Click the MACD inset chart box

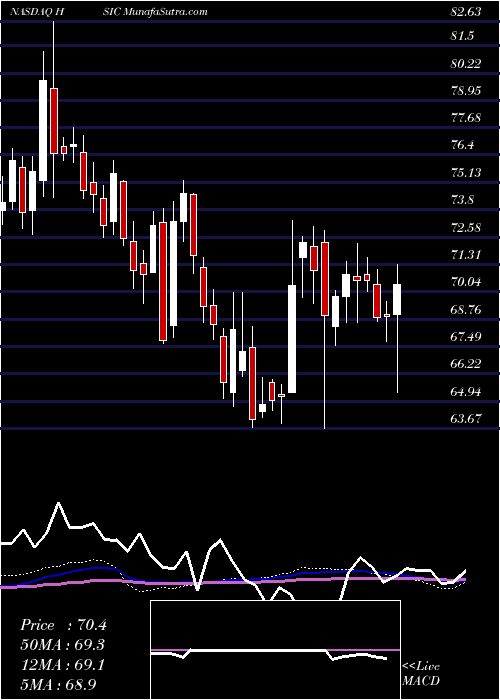click(x=275, y=650)
